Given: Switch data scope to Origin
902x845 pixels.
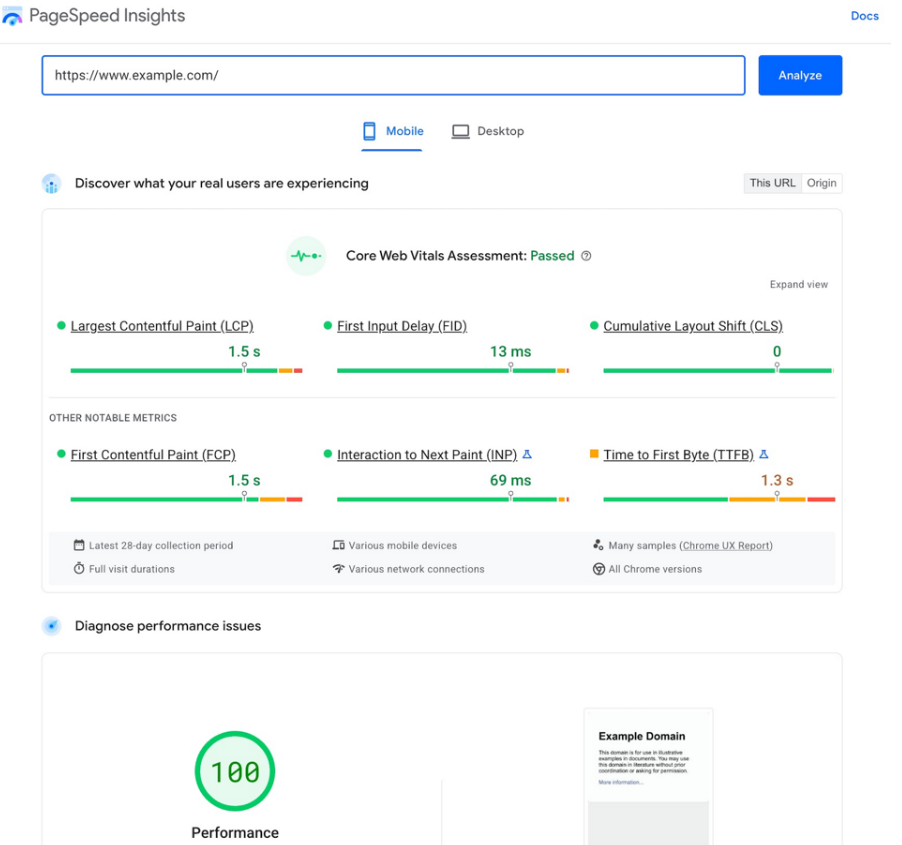Looking at the screenshot, I should click(x=821, y=183).
